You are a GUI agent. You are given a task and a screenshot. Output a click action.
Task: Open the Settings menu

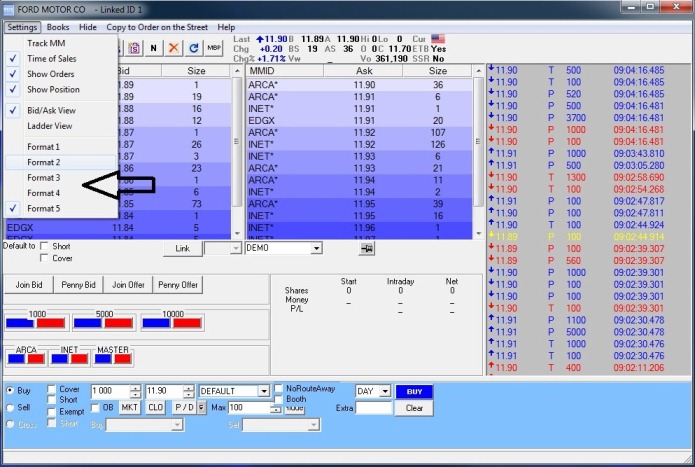tap(22, 27)
